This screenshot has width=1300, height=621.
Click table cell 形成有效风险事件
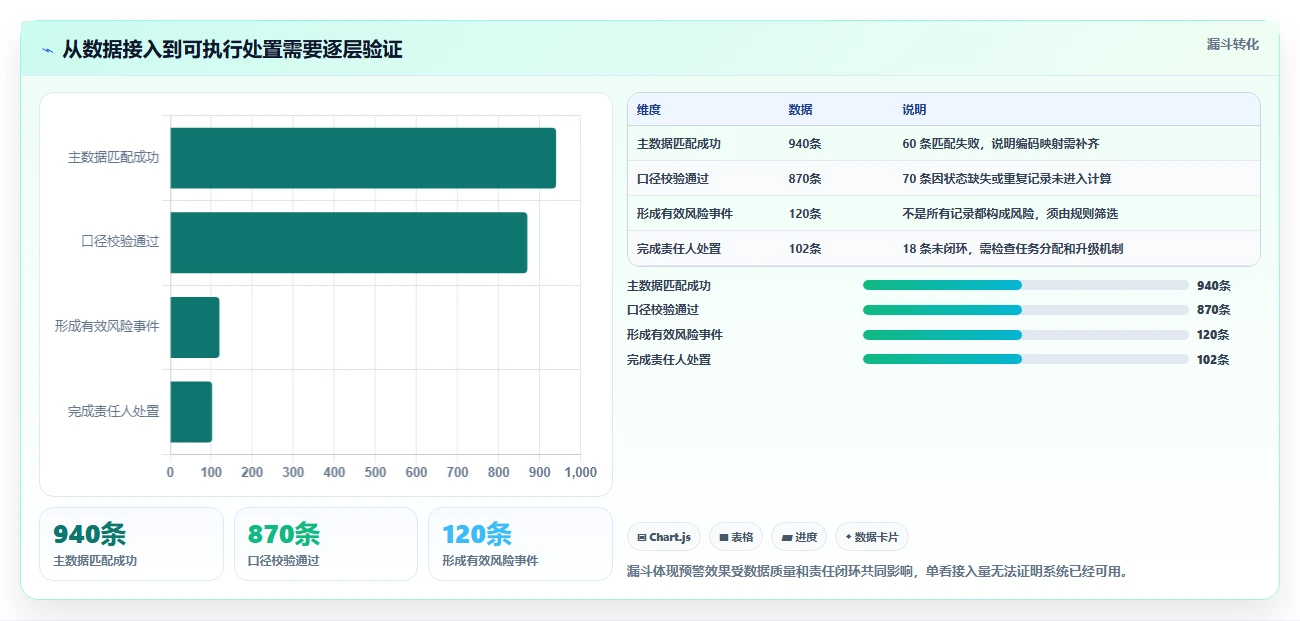[x=685, y=214]
